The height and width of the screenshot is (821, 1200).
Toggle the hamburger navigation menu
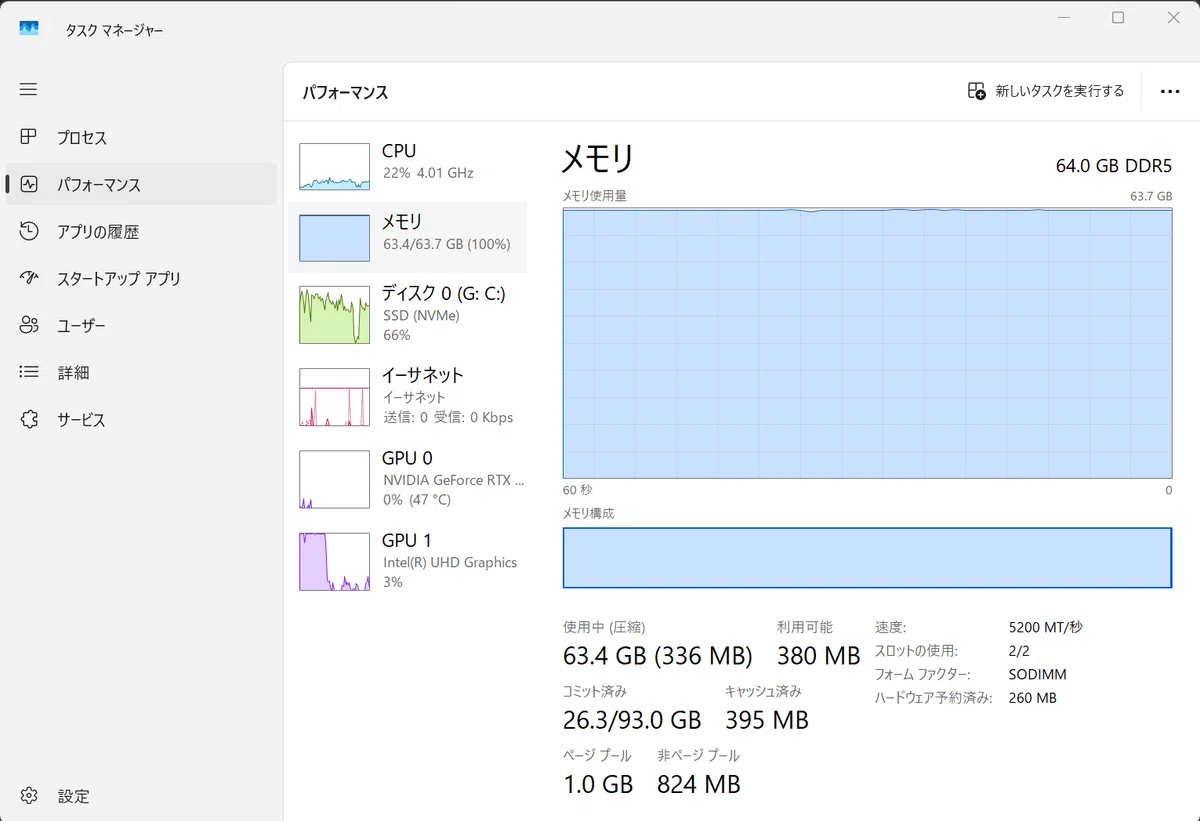click(x=28, y=89)
